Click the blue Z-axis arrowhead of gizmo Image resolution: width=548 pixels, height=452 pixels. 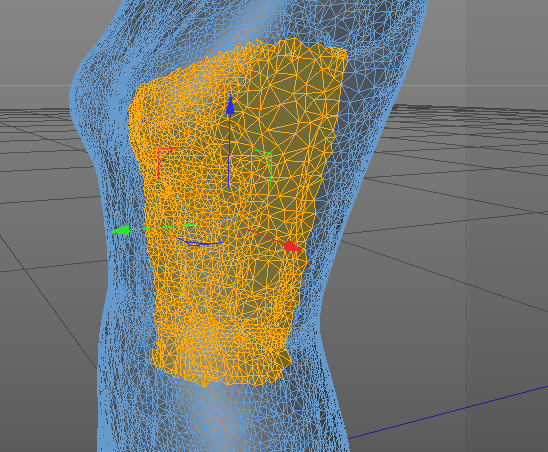[230, 104]
